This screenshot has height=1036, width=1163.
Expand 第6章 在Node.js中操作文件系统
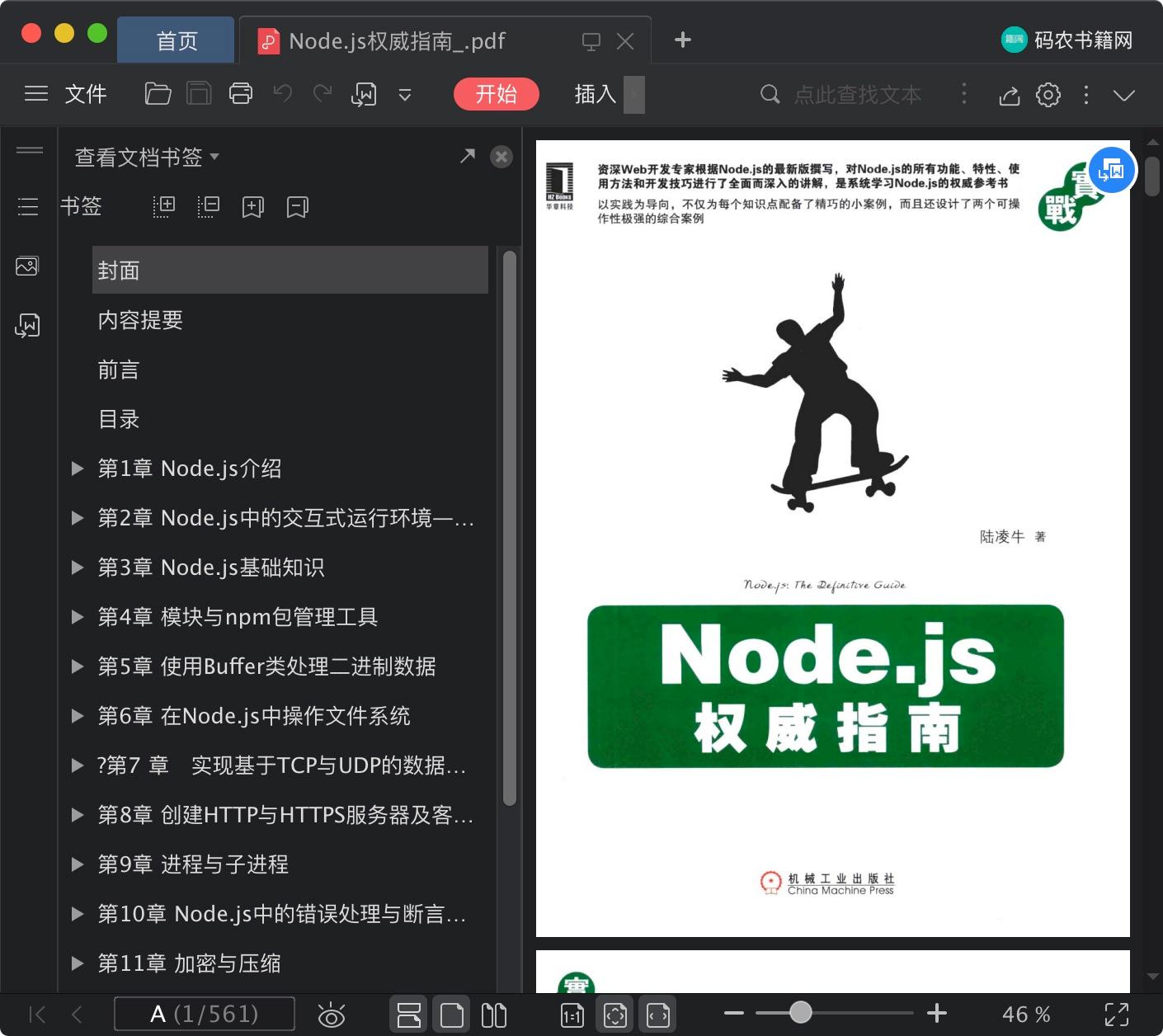(x=78, y=716)
